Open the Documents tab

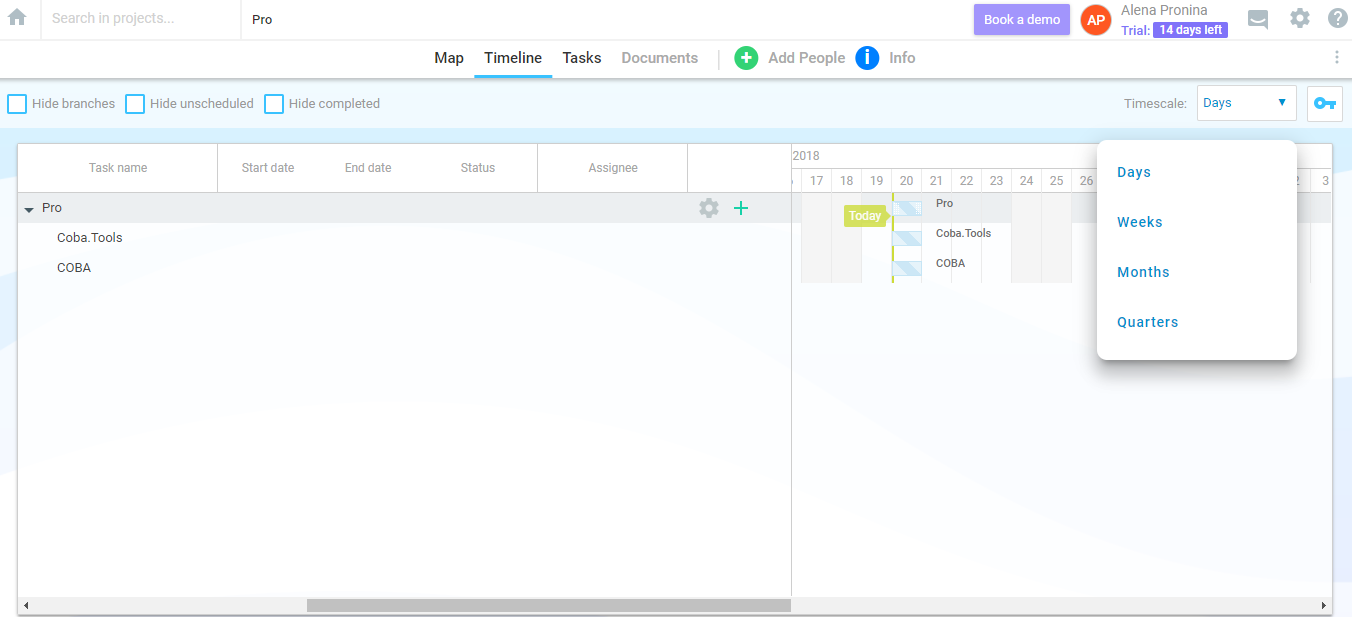(x=660, y=58)
